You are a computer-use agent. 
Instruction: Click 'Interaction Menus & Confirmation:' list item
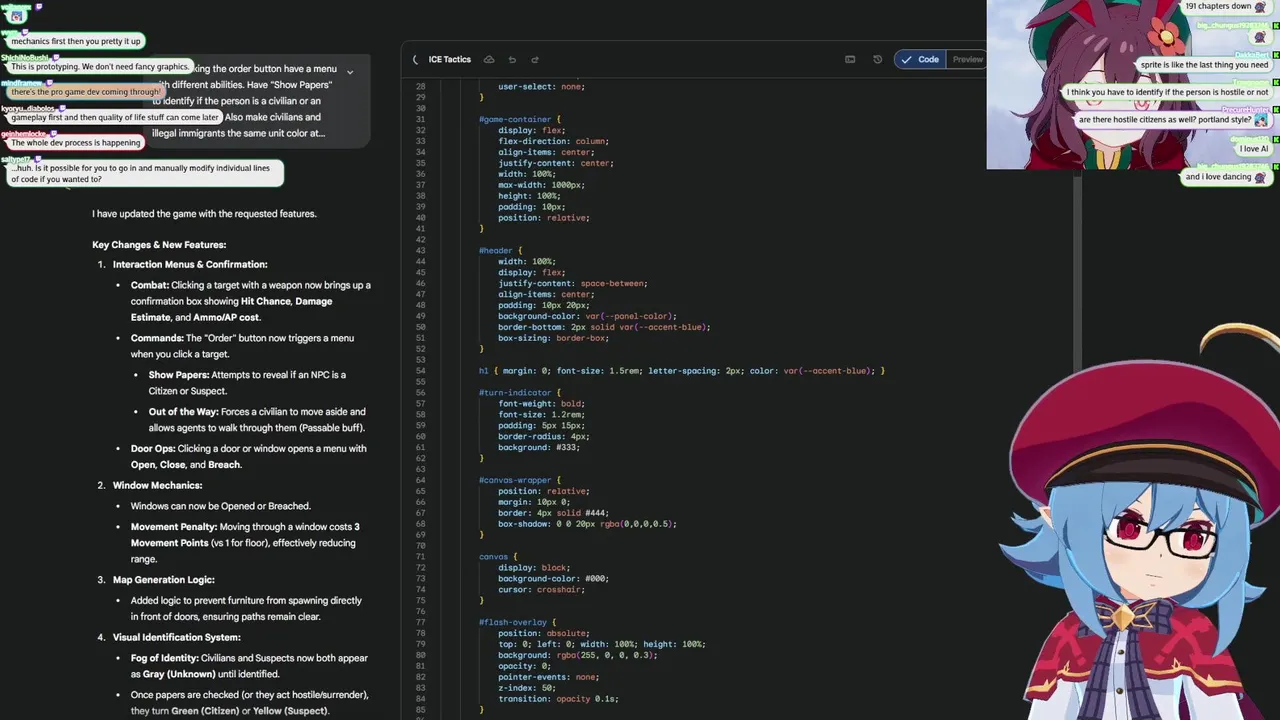pos(190,265)
